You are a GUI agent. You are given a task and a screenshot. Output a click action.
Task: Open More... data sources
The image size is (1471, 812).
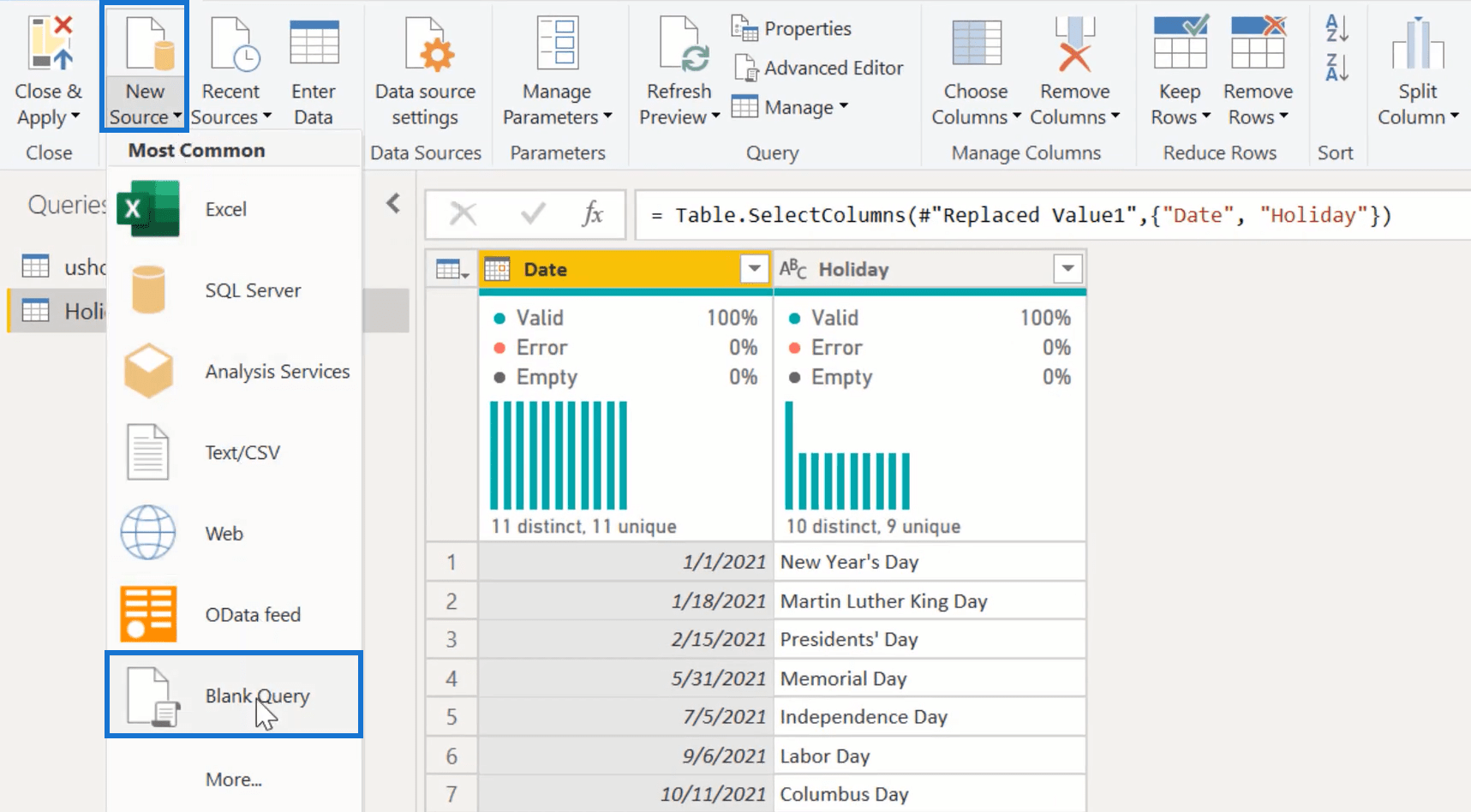point(234,779)
